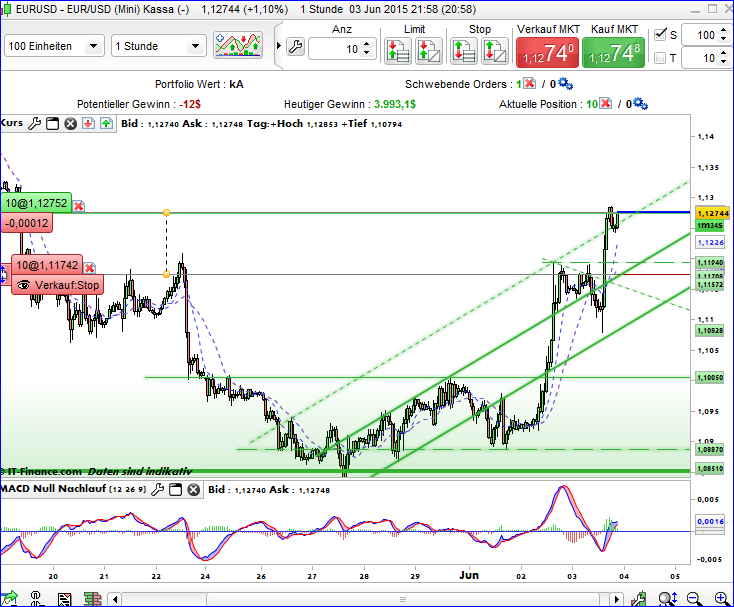This screenshot has width=734, height=607.
Task: Click the horizontal chart scrollbar thumb
Action: pyautogui.click(x=403, y=599)
